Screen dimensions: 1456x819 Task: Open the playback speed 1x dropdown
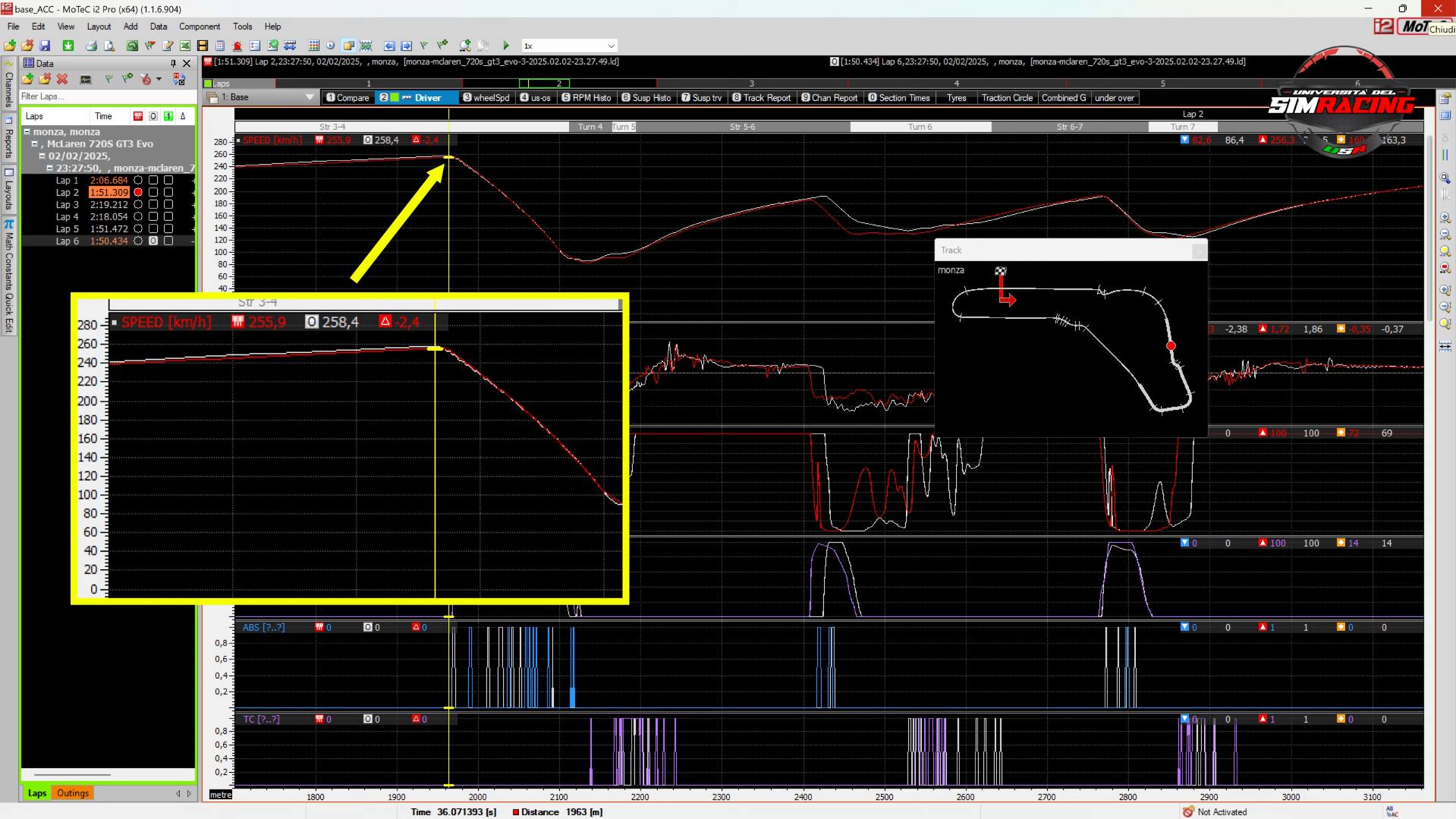(611, 46)
